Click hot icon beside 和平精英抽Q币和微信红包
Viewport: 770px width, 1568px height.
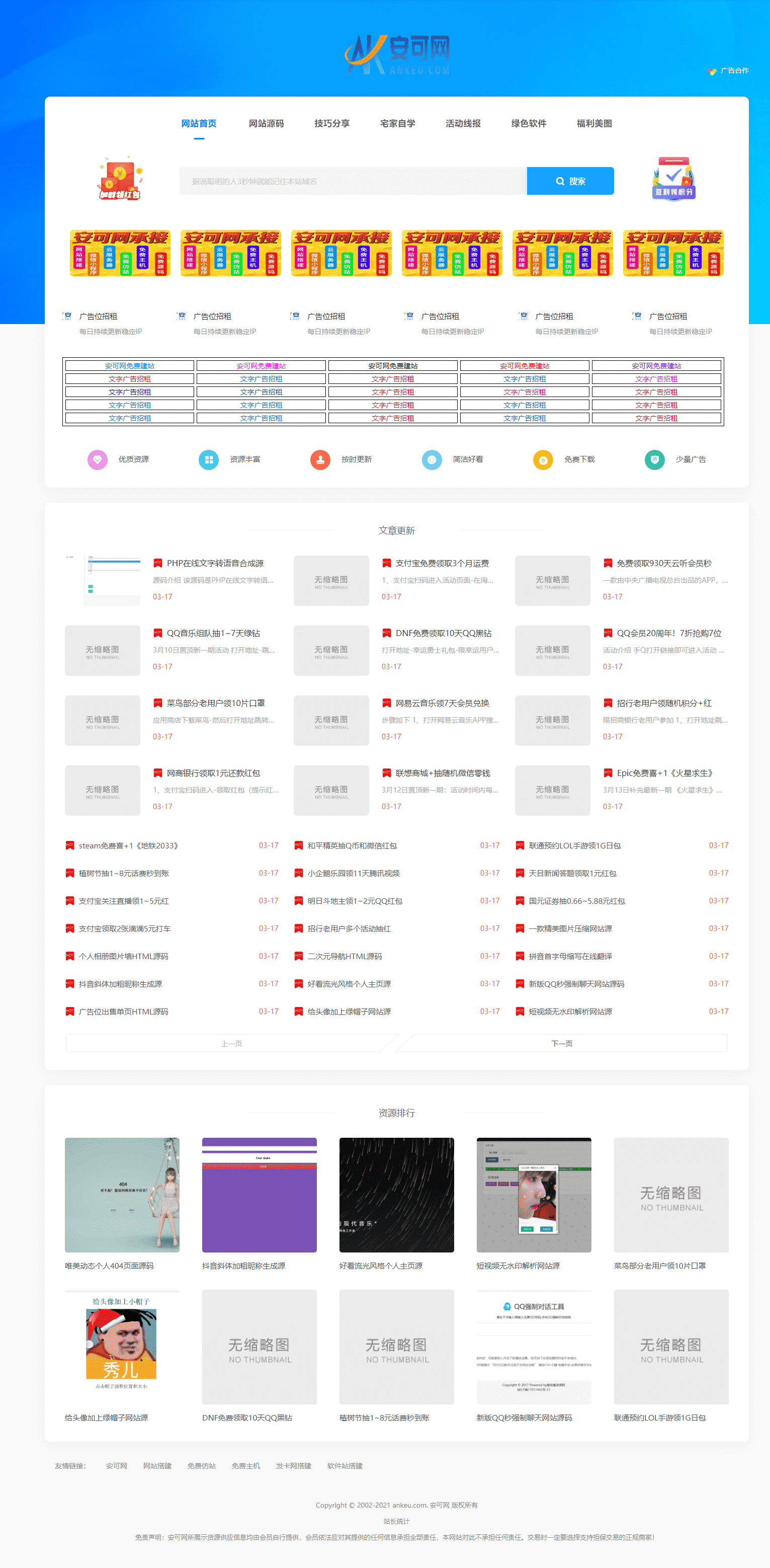coord(299,845)
